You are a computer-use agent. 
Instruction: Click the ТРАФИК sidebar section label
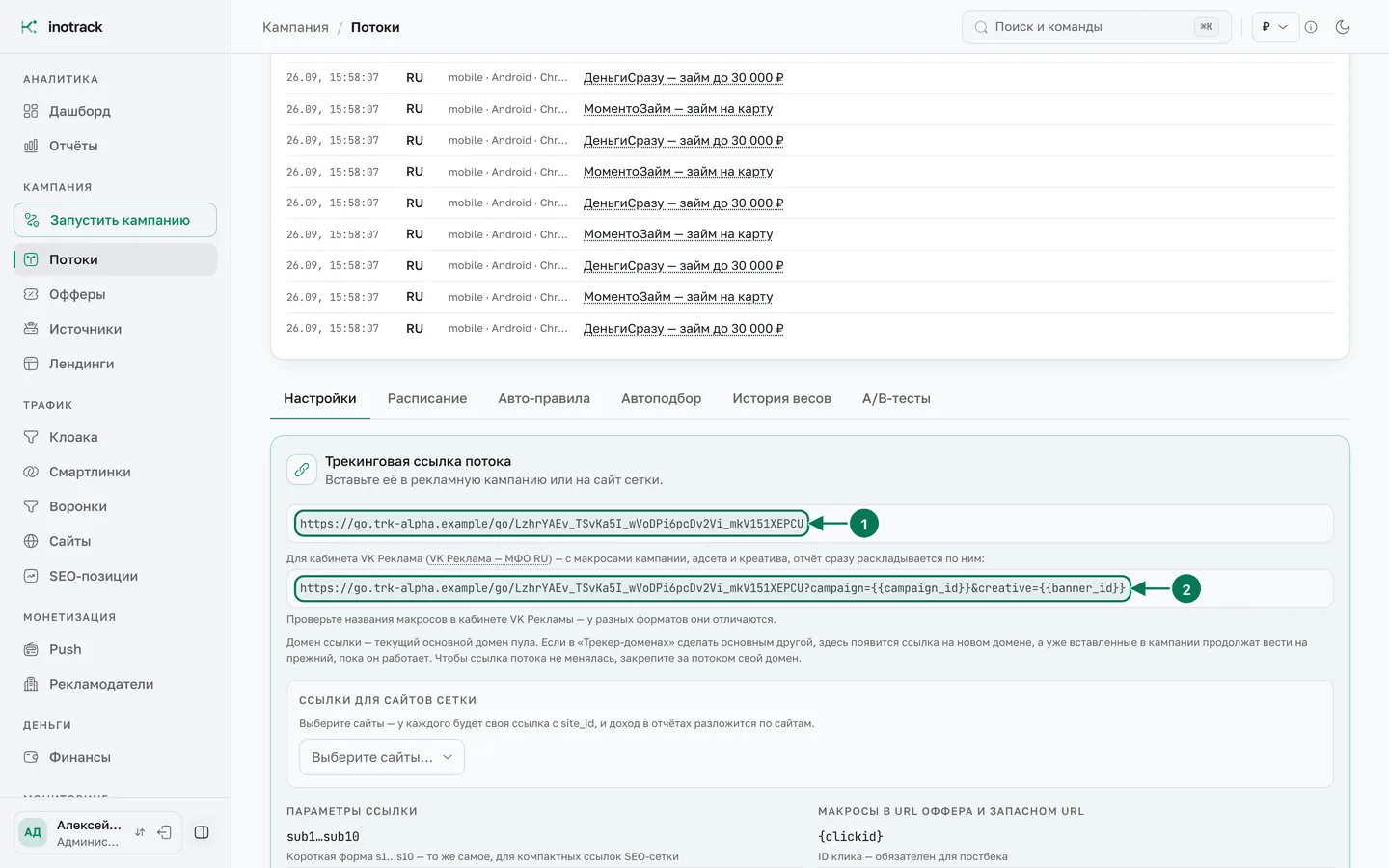(x=48, y=405)
